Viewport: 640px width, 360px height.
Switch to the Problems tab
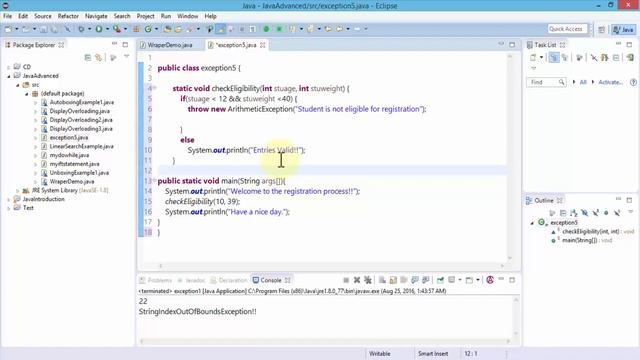coord(156,280)
